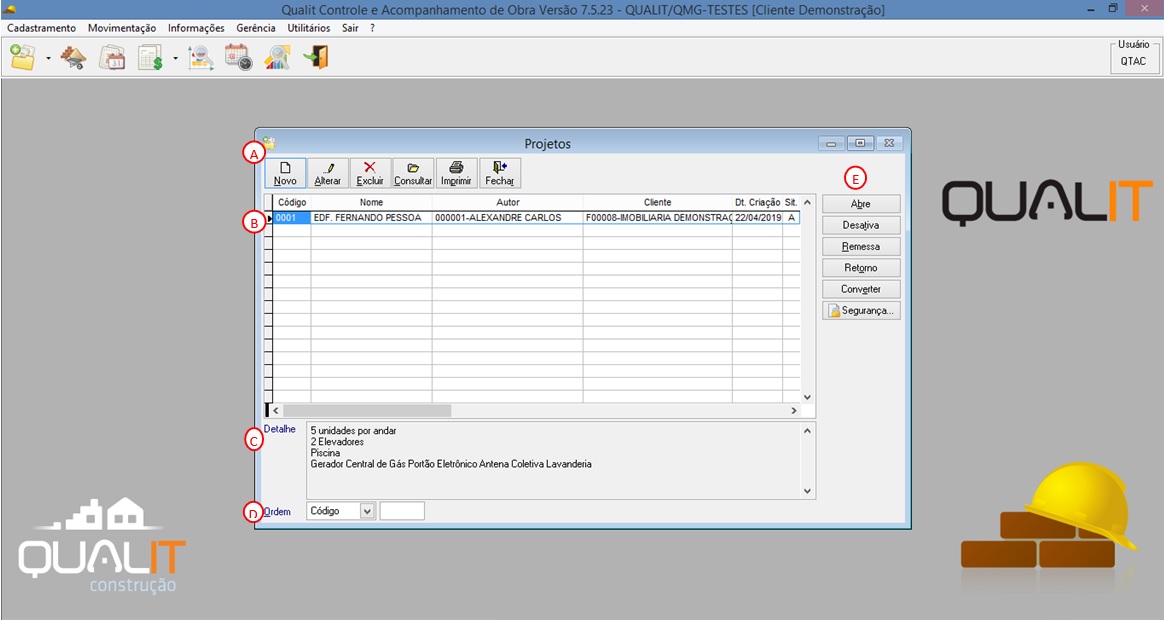Screen dimensions: 1164x620
Task: Open the Ordem Código combo box
Action: pyautogui.click(x=341, y=511)
